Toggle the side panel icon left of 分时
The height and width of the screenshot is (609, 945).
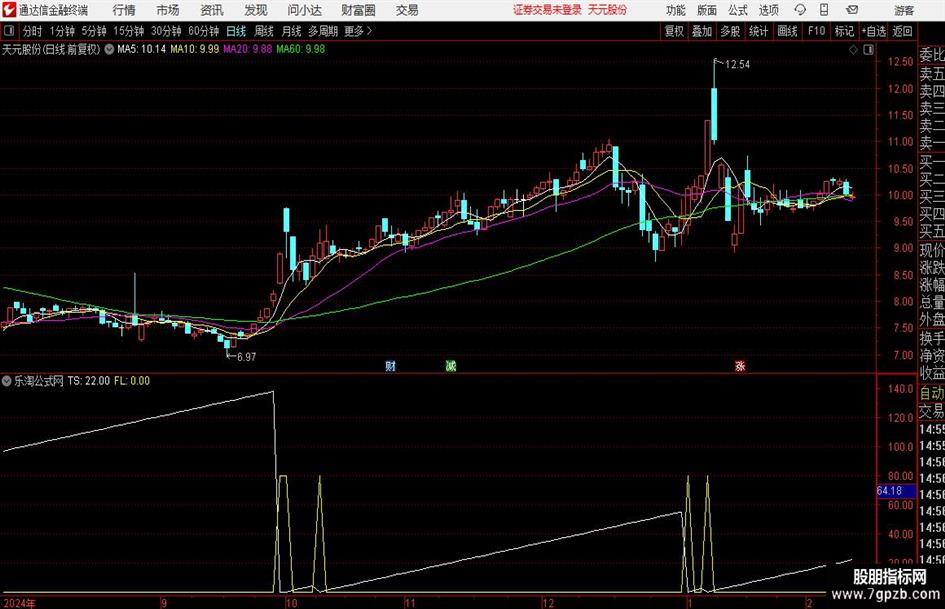point(9,31)
